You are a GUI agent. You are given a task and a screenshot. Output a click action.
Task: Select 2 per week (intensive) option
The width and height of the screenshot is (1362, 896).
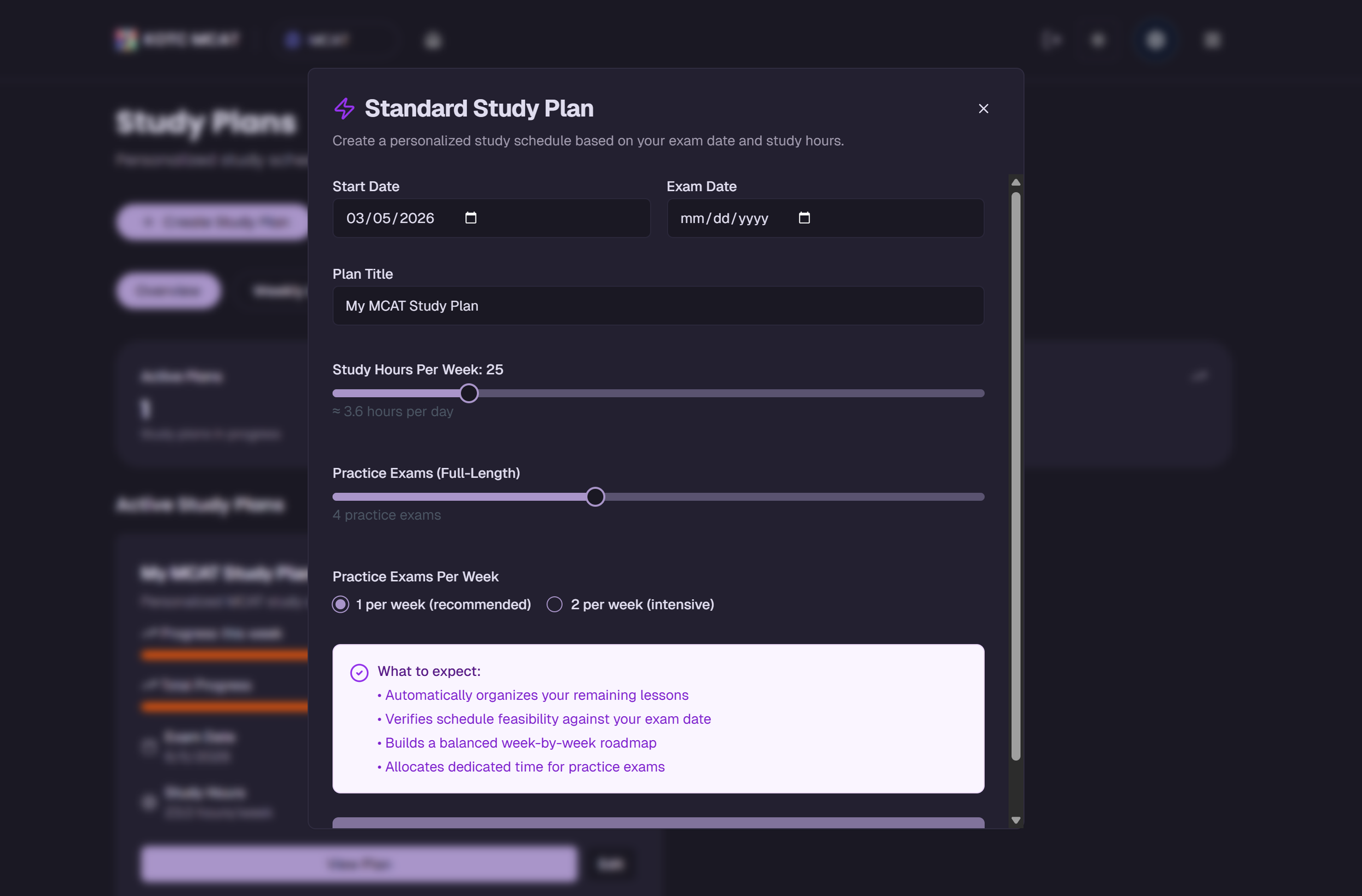[554, 605]
